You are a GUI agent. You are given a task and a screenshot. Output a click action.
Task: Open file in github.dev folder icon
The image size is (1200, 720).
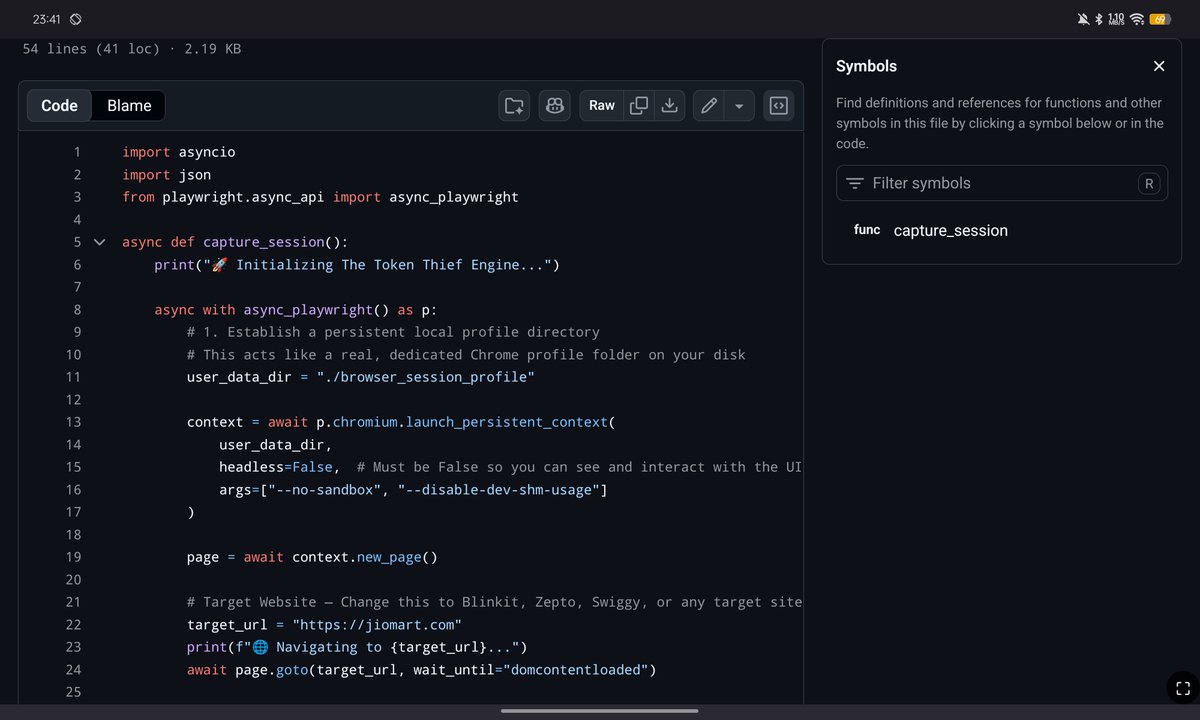514,105
